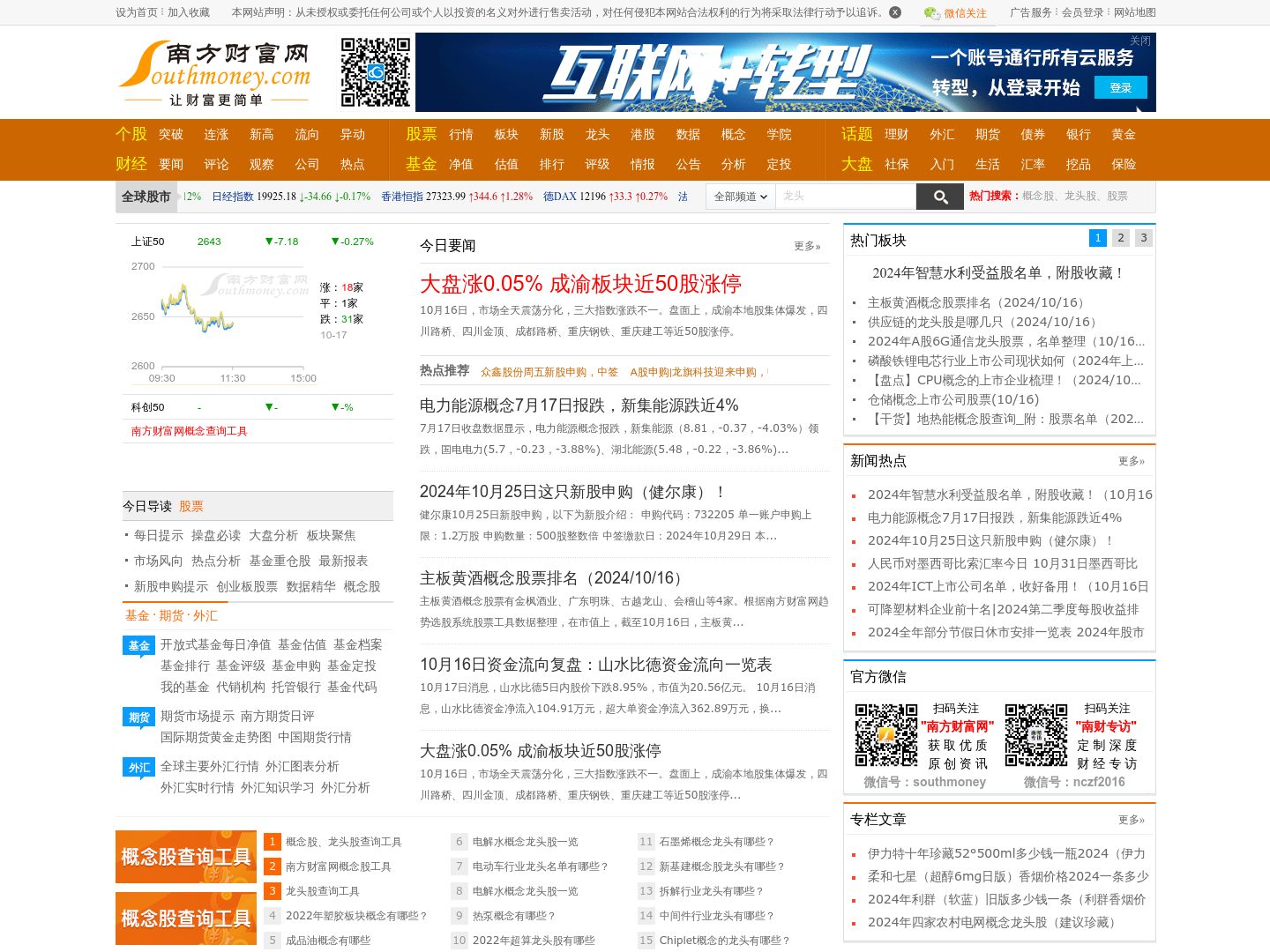
Task: Click the search input field with 龙头 placeholder
Action: click(x=846, y=197)
